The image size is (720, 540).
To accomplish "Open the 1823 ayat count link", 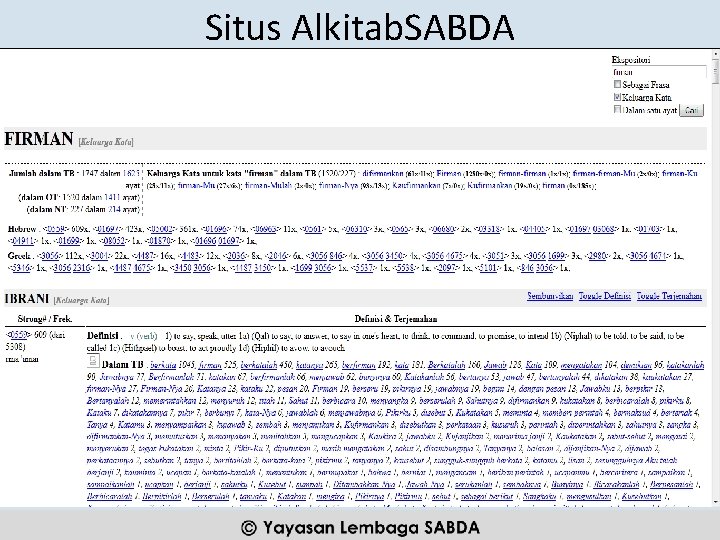I will click(131, 173).
